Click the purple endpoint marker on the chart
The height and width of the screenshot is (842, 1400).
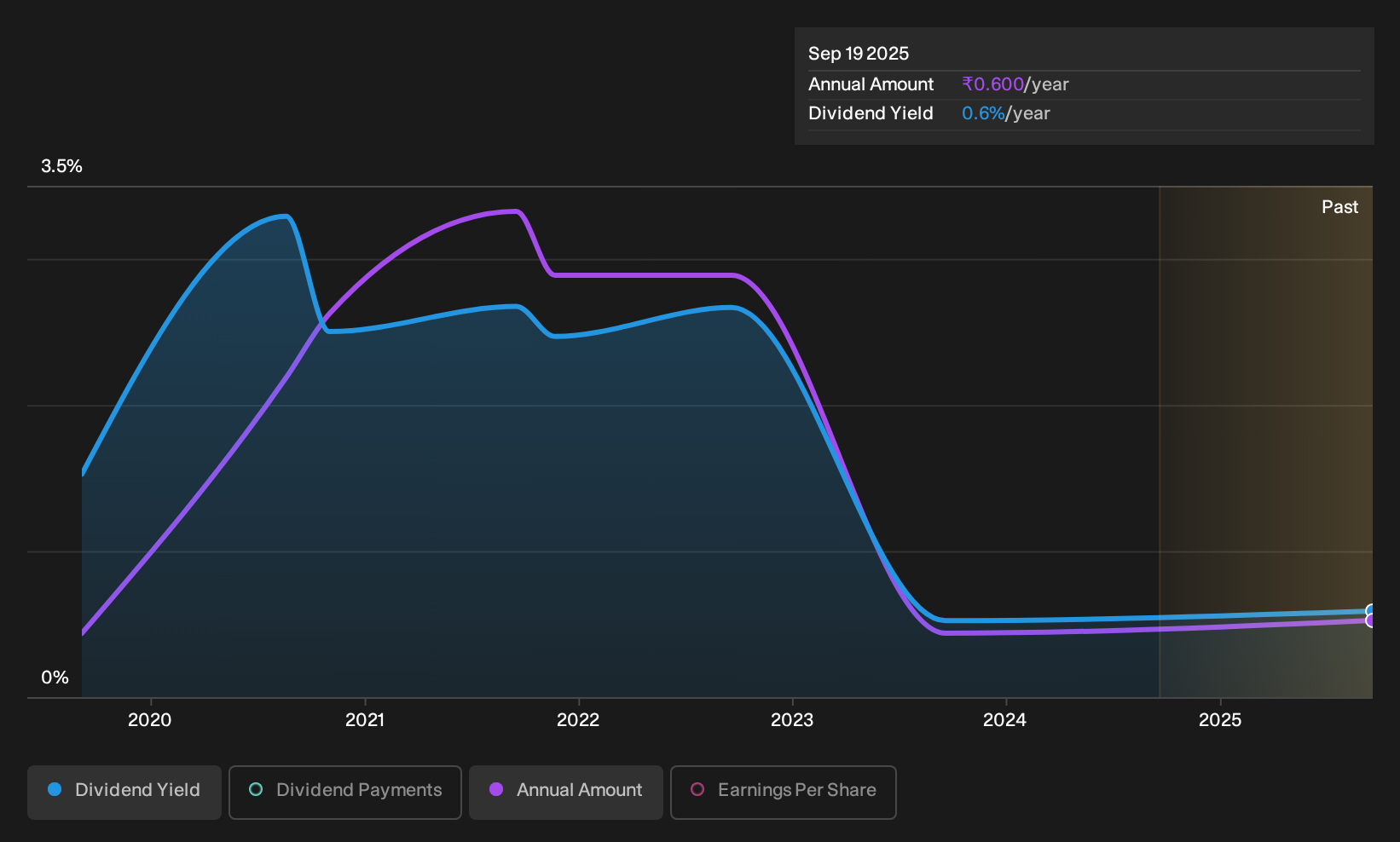(x=1371, y=620)
